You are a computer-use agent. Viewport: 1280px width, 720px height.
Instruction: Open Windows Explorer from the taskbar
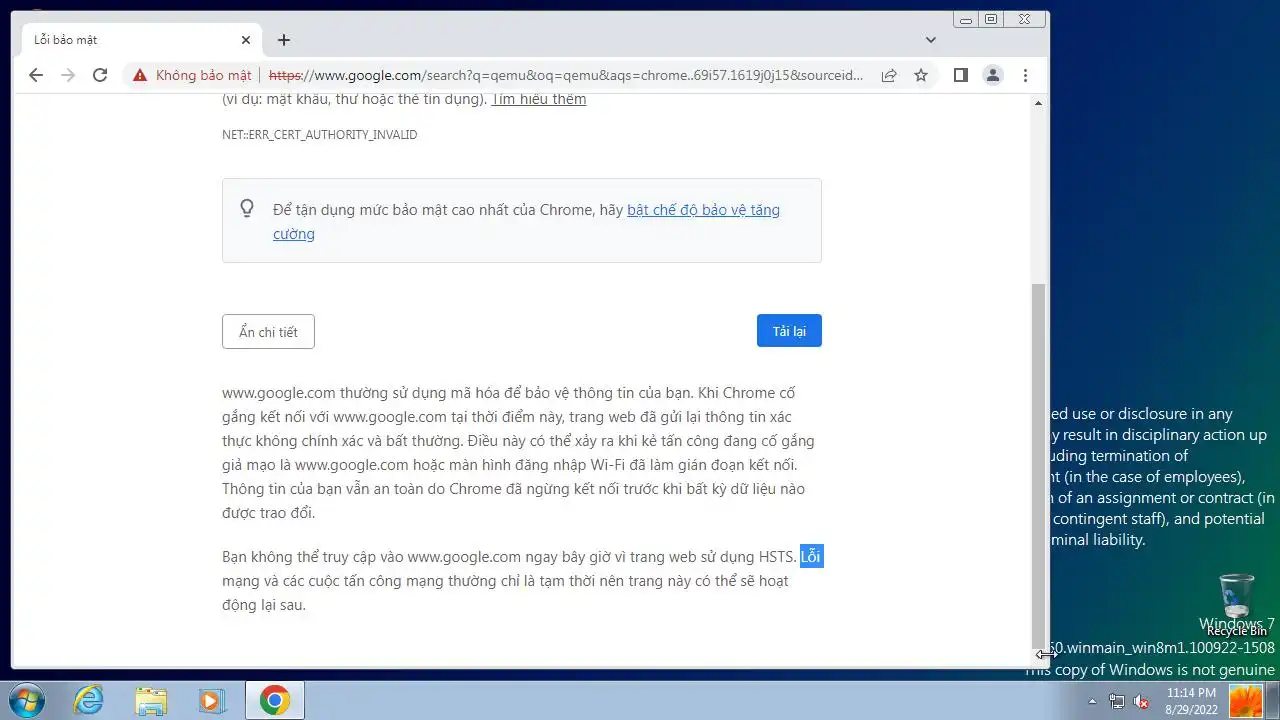151,700
